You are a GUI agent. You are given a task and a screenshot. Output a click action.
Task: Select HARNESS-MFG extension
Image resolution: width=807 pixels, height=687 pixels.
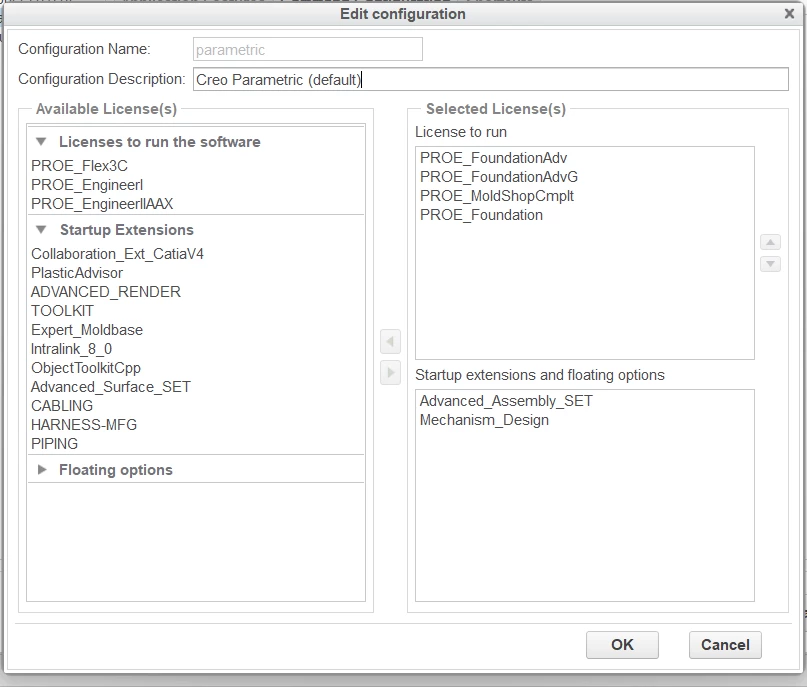point(84,425)
